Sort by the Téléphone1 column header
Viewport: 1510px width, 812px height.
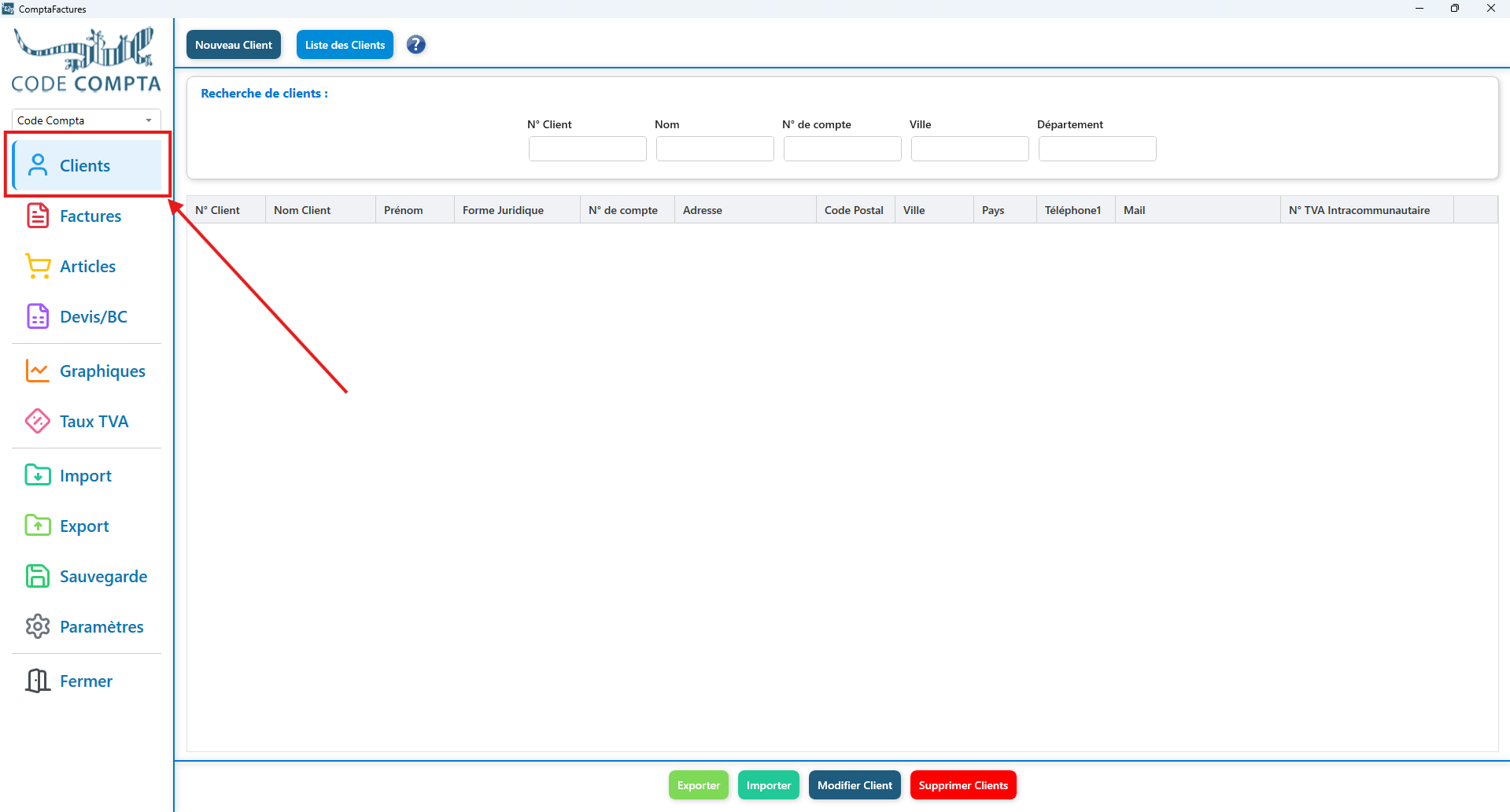(1076, 210)
